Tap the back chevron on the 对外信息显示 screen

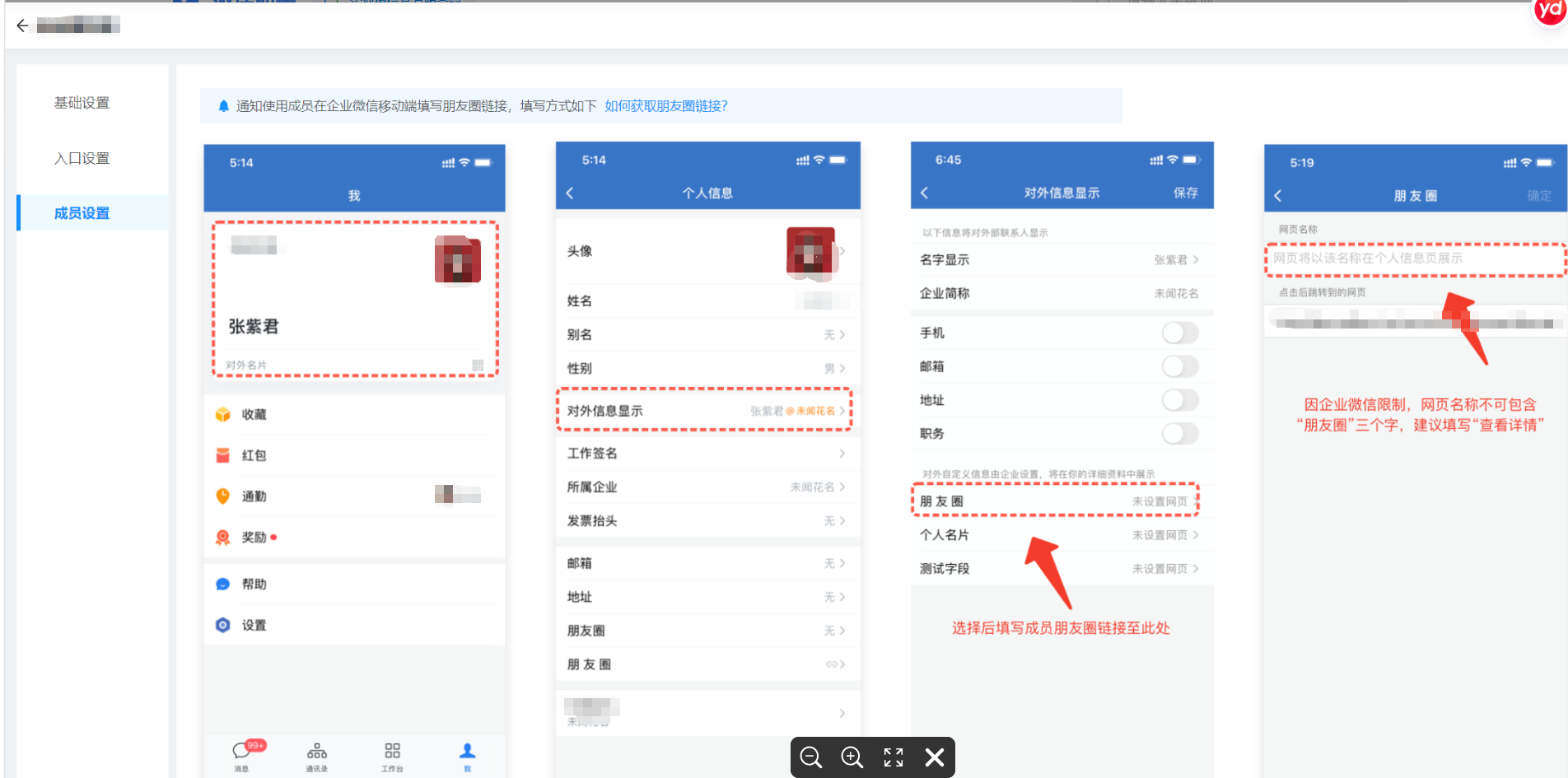click(x=925, y=193)
